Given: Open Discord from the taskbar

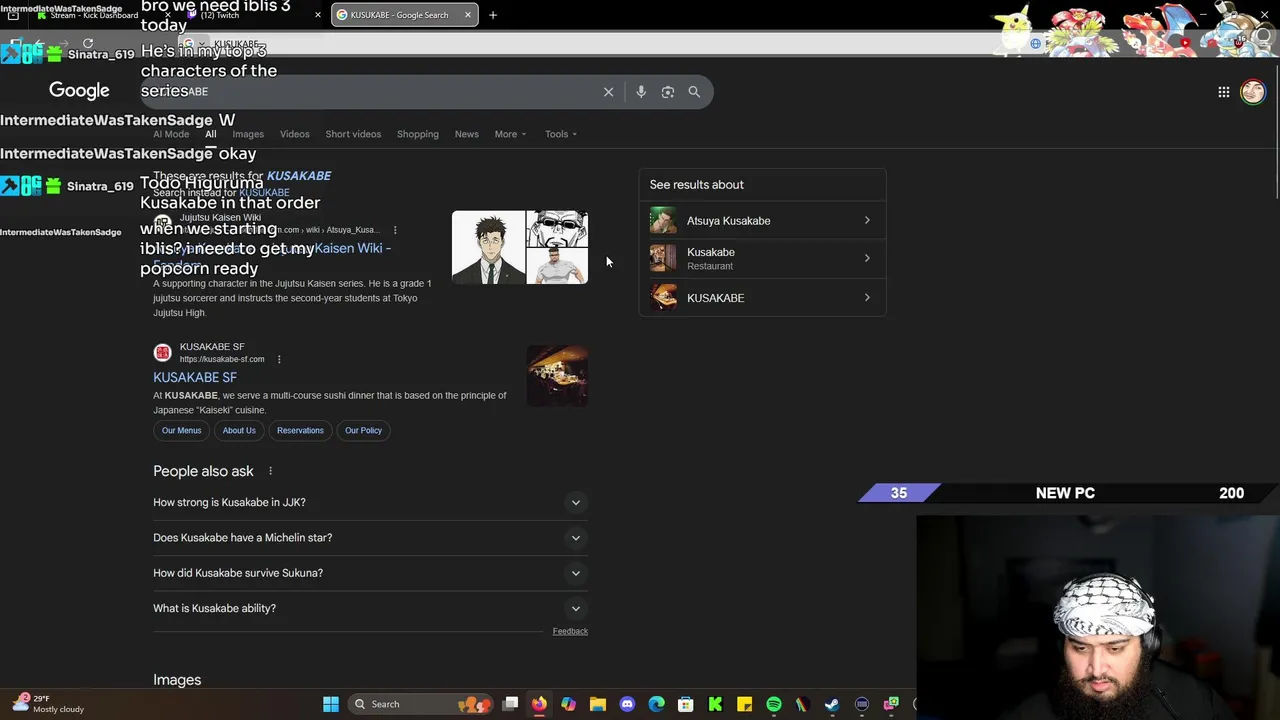Looking at the screenshot, I should pos(627,704).
